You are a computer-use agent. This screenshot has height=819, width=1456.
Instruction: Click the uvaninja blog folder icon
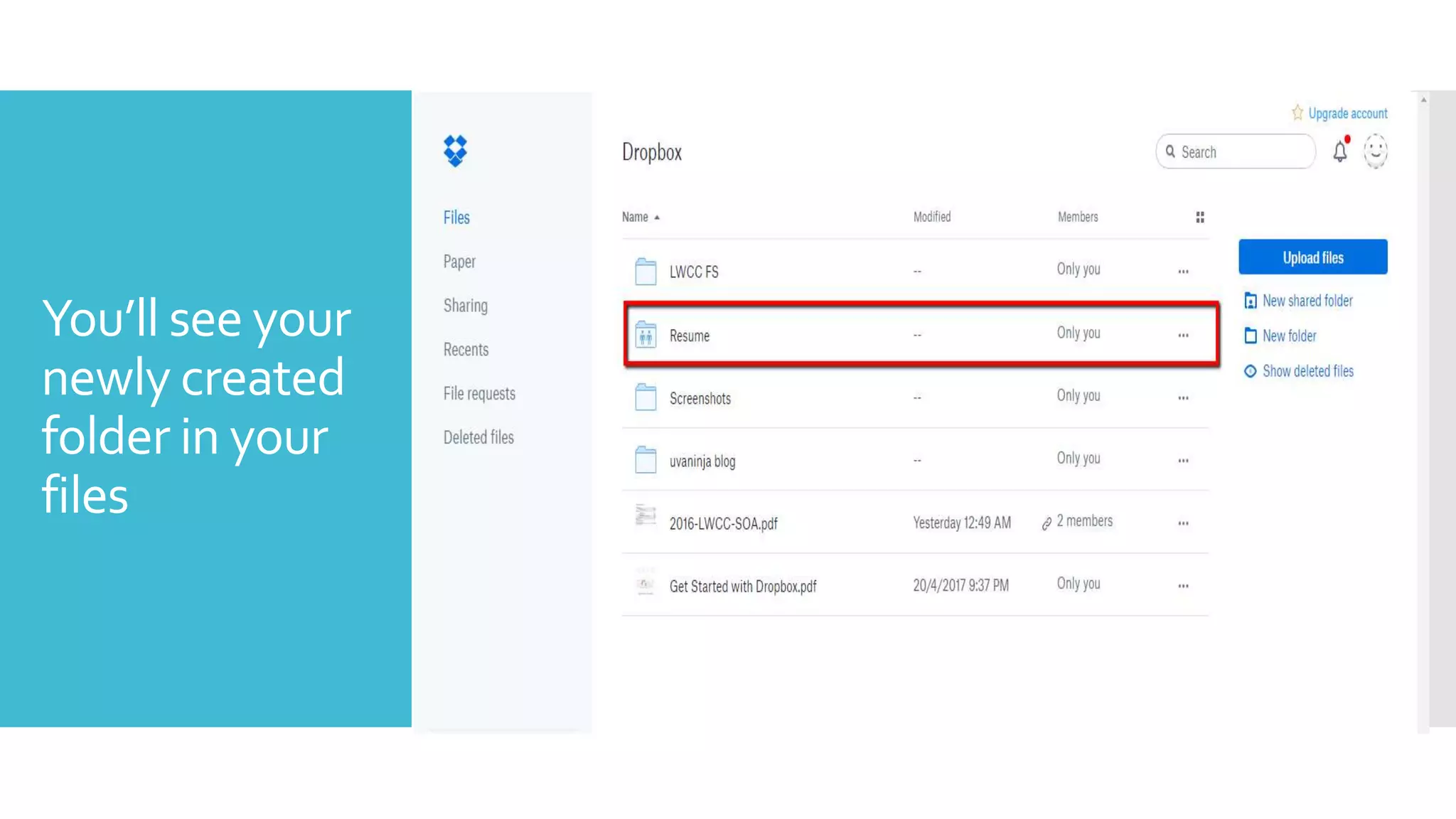pos(646,460)
